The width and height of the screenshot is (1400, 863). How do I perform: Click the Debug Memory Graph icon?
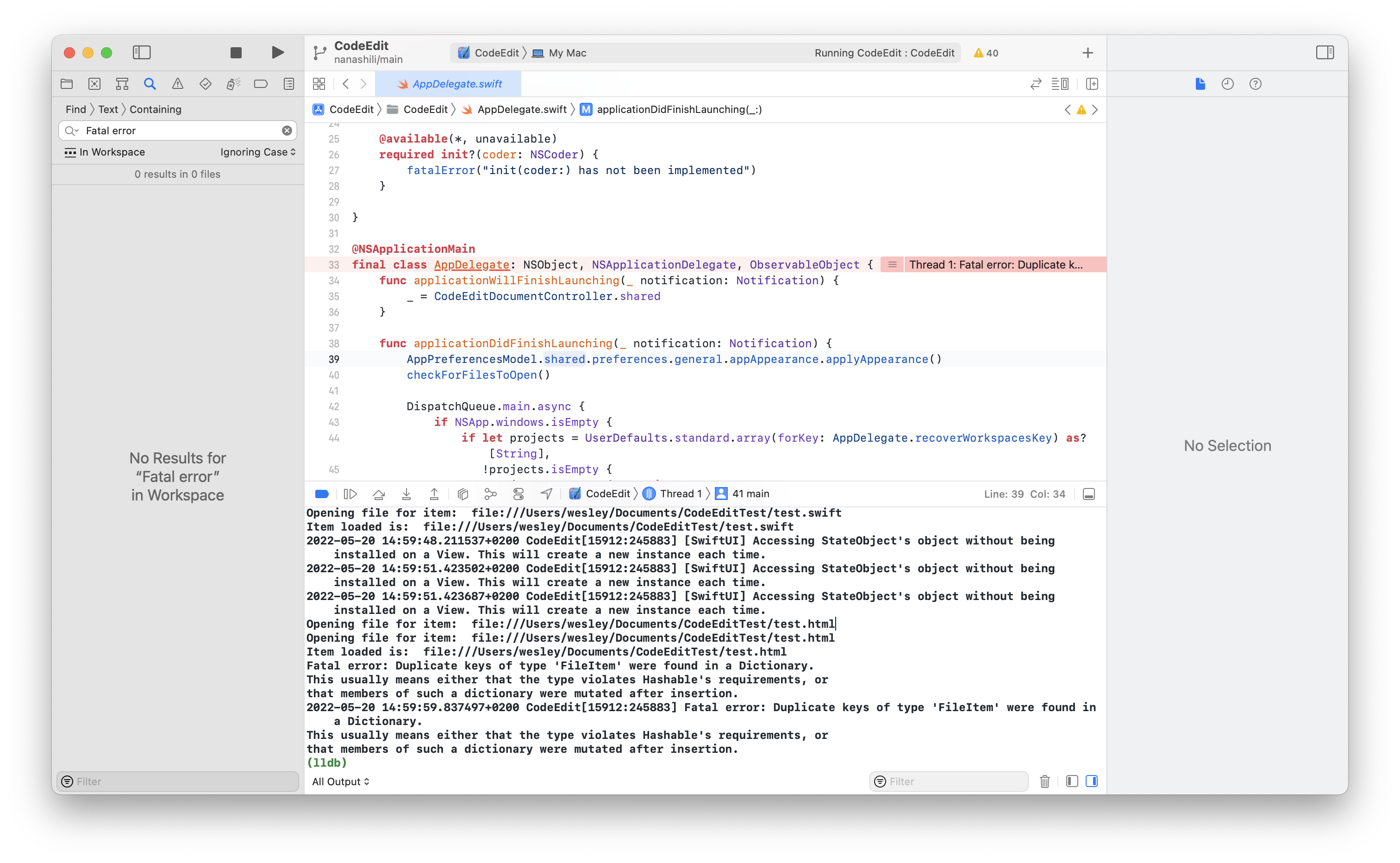coord(490,494)
